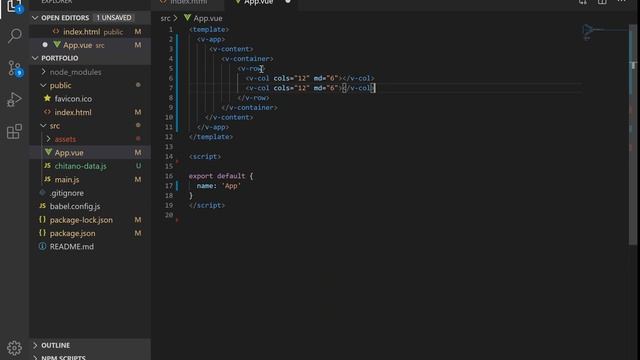The height and width of the screenshot is (360, 640).
Task: Expand the assets folder
Action: (48, 139)
